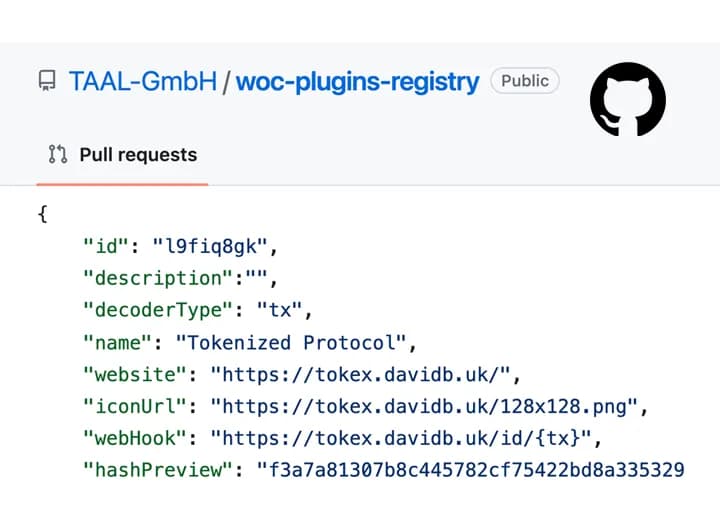Click the "tx" decoder type value
This screenshot has height=520, width=720.
(280, 310)
